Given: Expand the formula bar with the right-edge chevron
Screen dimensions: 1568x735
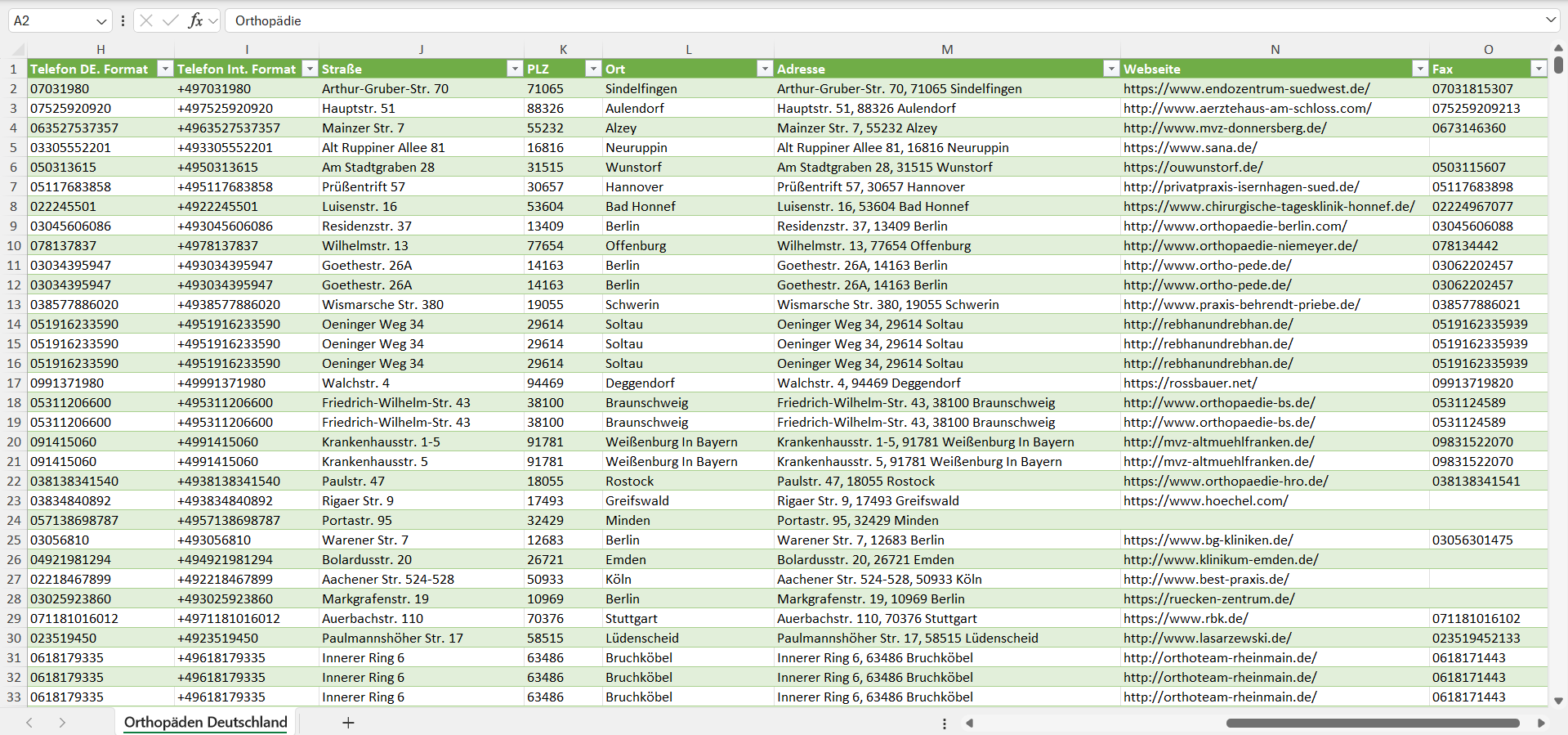Looking at the screenshot, I should [1551, 20].
